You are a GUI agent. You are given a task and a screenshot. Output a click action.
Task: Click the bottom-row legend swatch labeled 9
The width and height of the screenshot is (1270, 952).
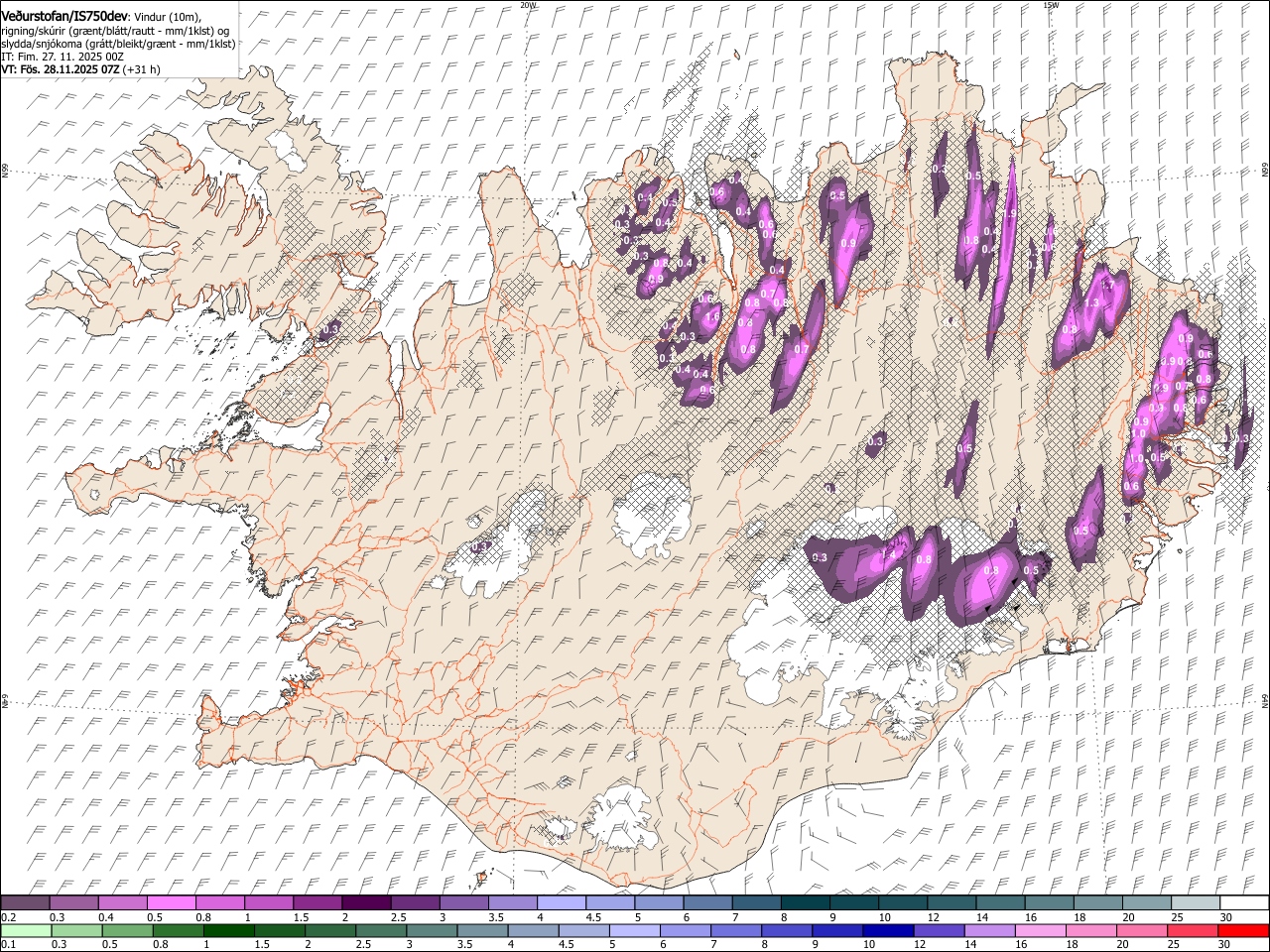pyautogui.click(x=836, y=931)
